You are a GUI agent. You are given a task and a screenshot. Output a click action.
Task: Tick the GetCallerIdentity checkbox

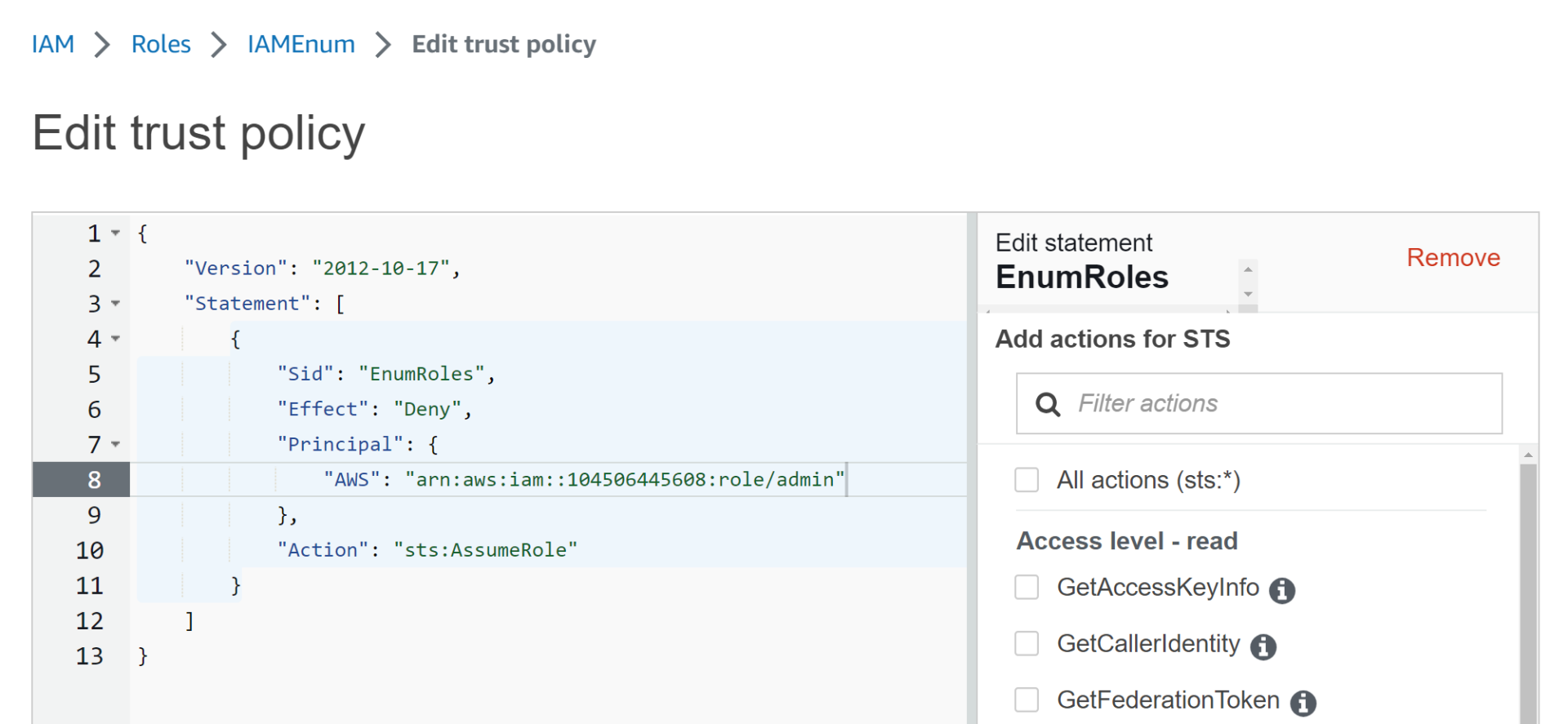[1027, 643]
